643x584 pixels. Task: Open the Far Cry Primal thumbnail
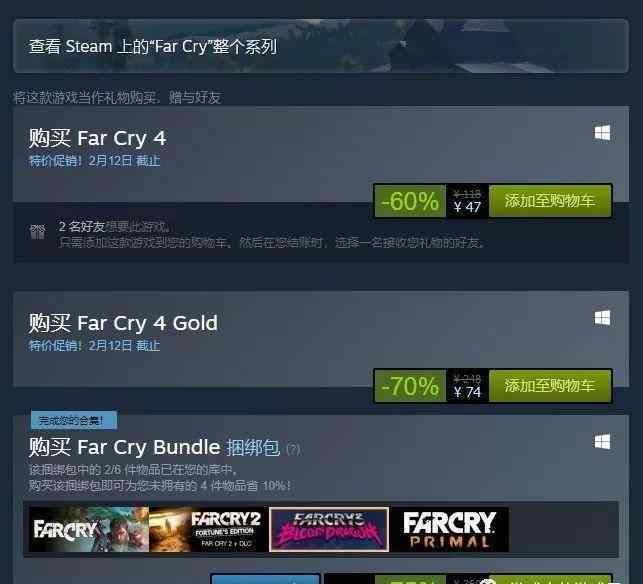point(449,529)
